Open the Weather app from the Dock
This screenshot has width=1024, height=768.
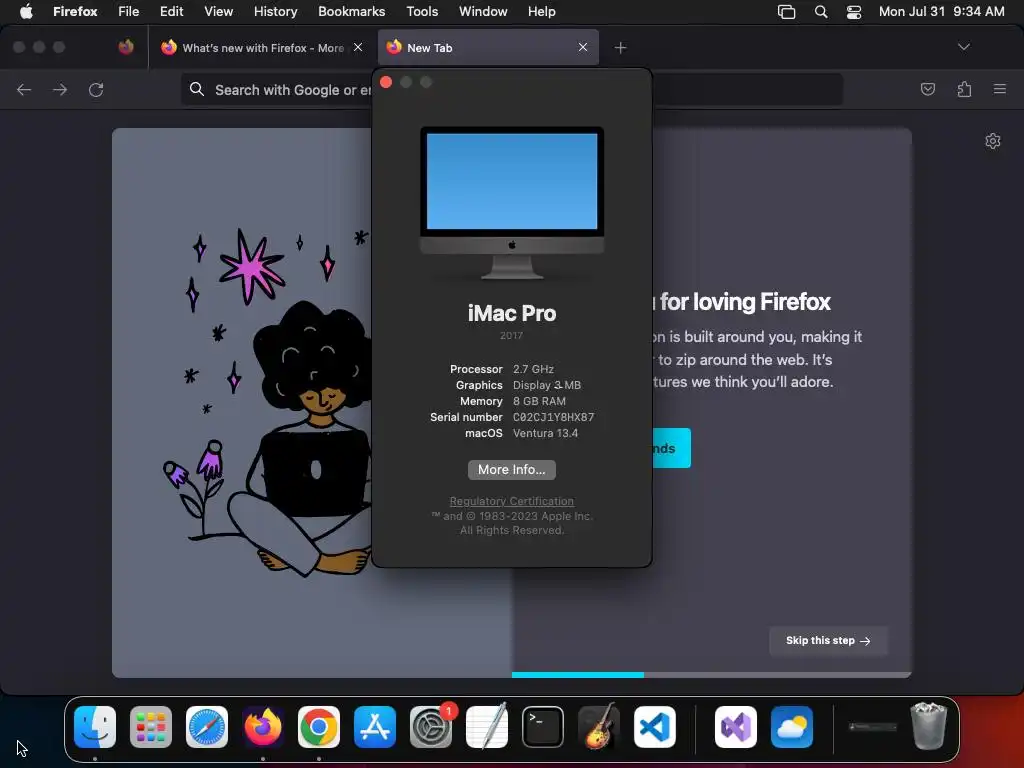point(792,727)
